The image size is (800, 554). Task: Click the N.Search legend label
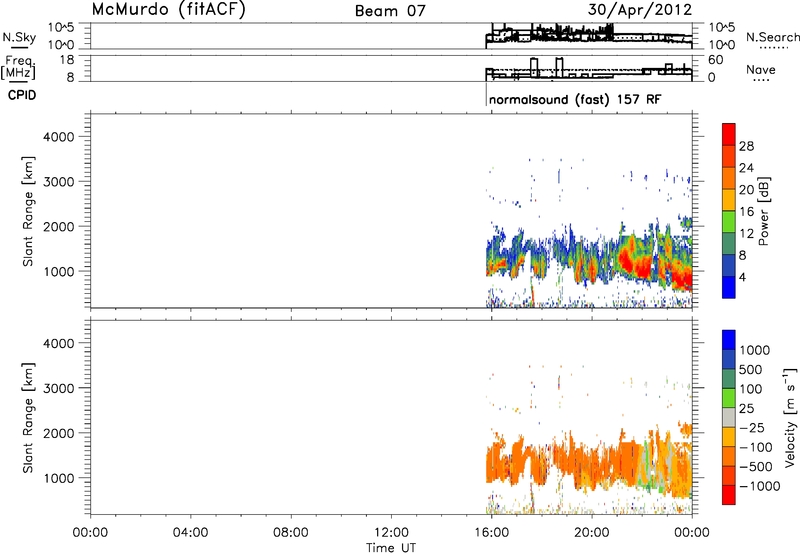coord(772,37)
